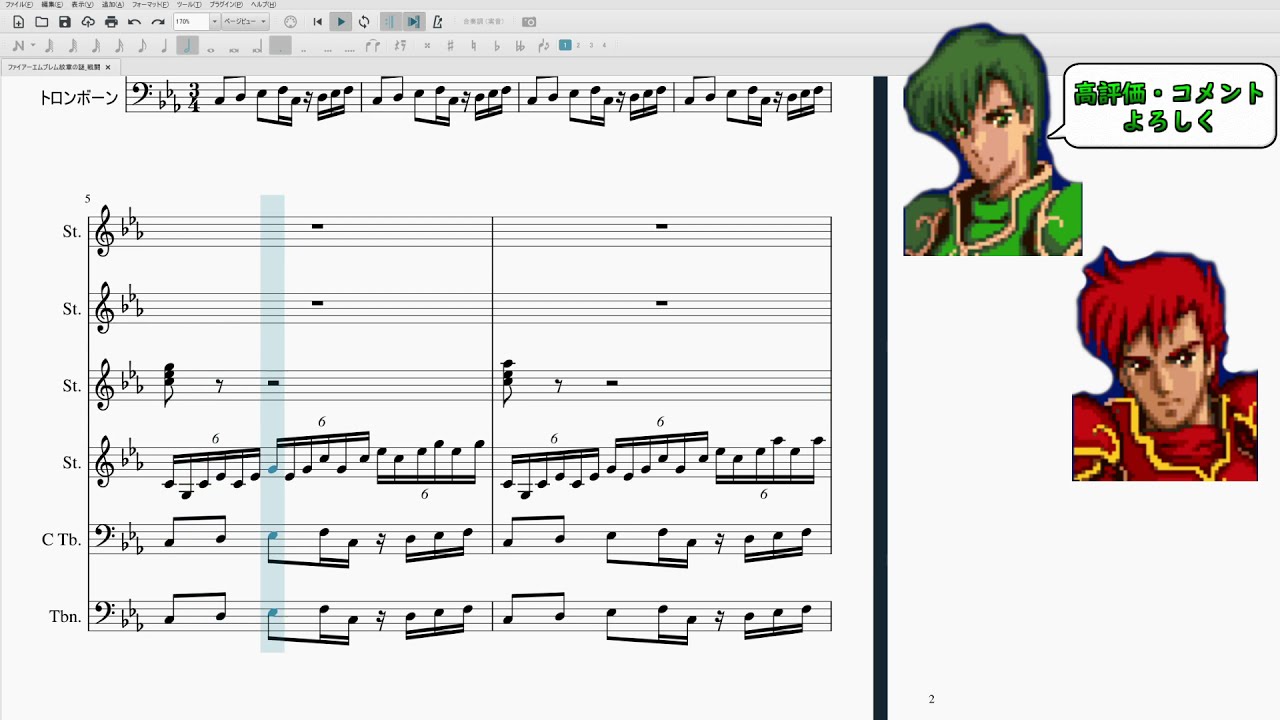This screenshot has width=1280, height=720.
Task: Open the page view mode dropdown
Action: coord(264,22)
